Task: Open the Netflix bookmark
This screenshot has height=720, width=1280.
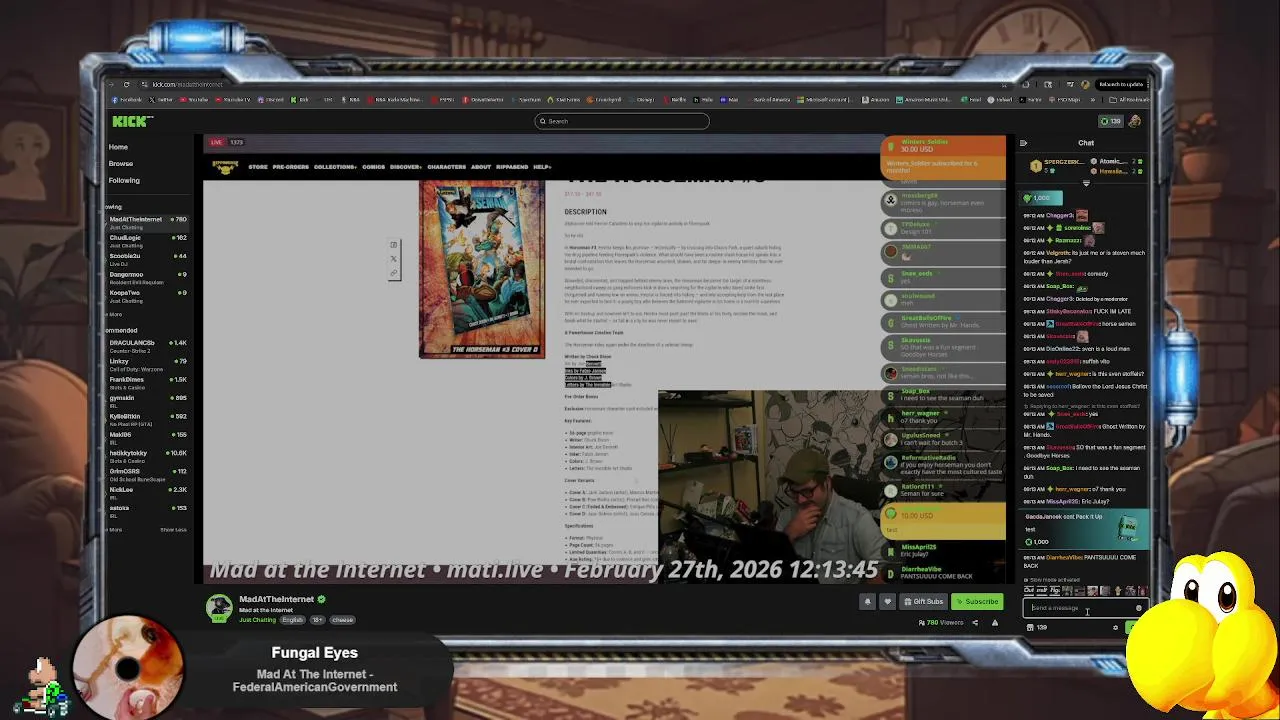Action: (677, 100)
